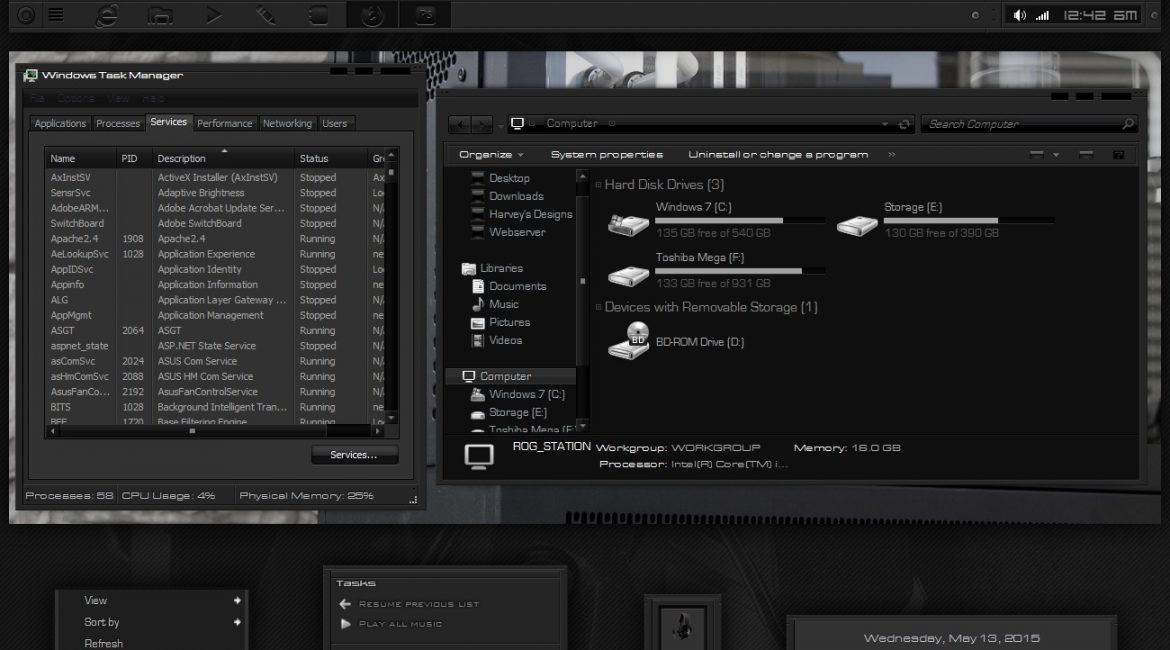This screenshot has height=650, width=1170.
Task: Switch to the Applications tab
Action: coord(60,123)
